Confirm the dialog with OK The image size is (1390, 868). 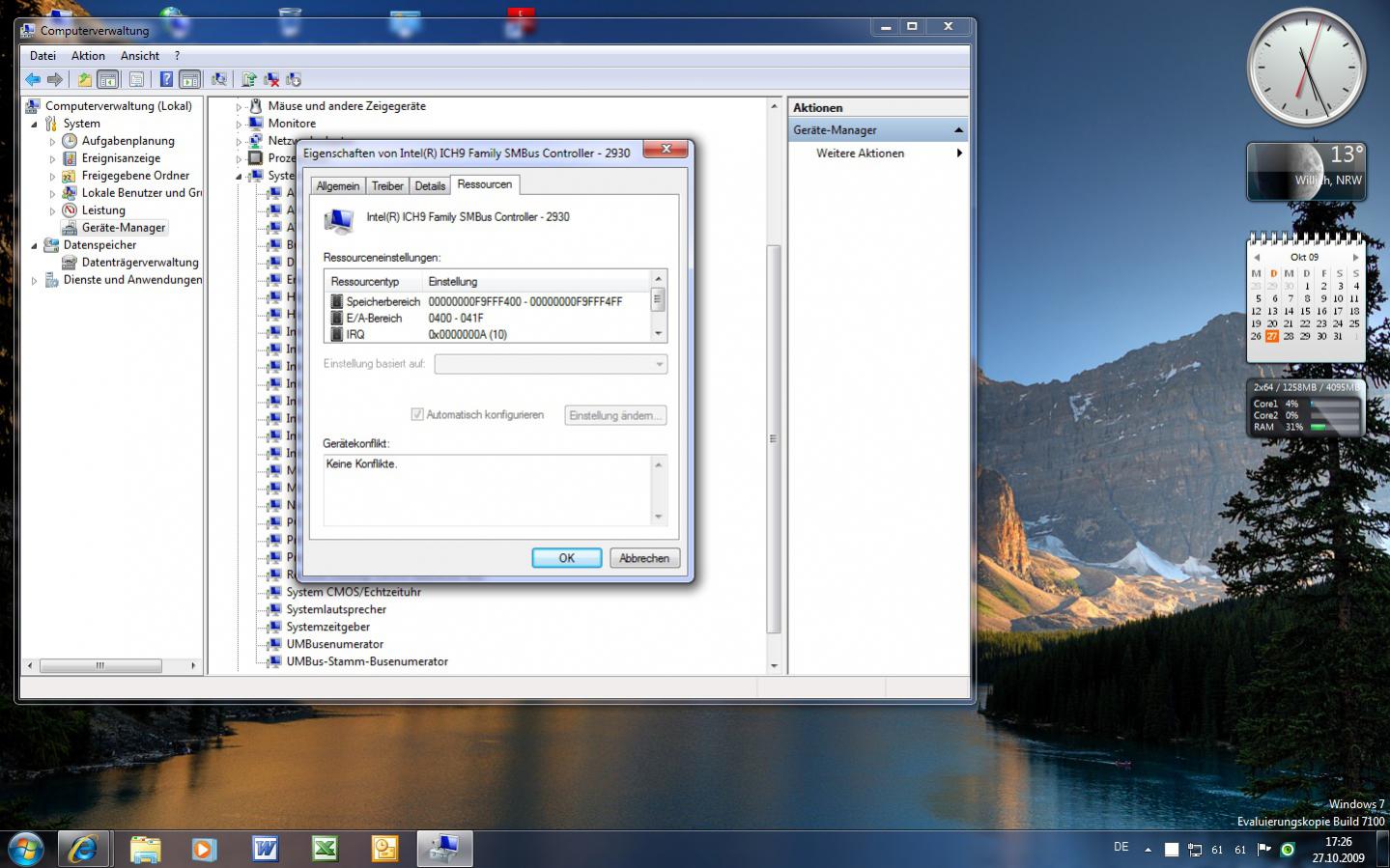point(567,558)
